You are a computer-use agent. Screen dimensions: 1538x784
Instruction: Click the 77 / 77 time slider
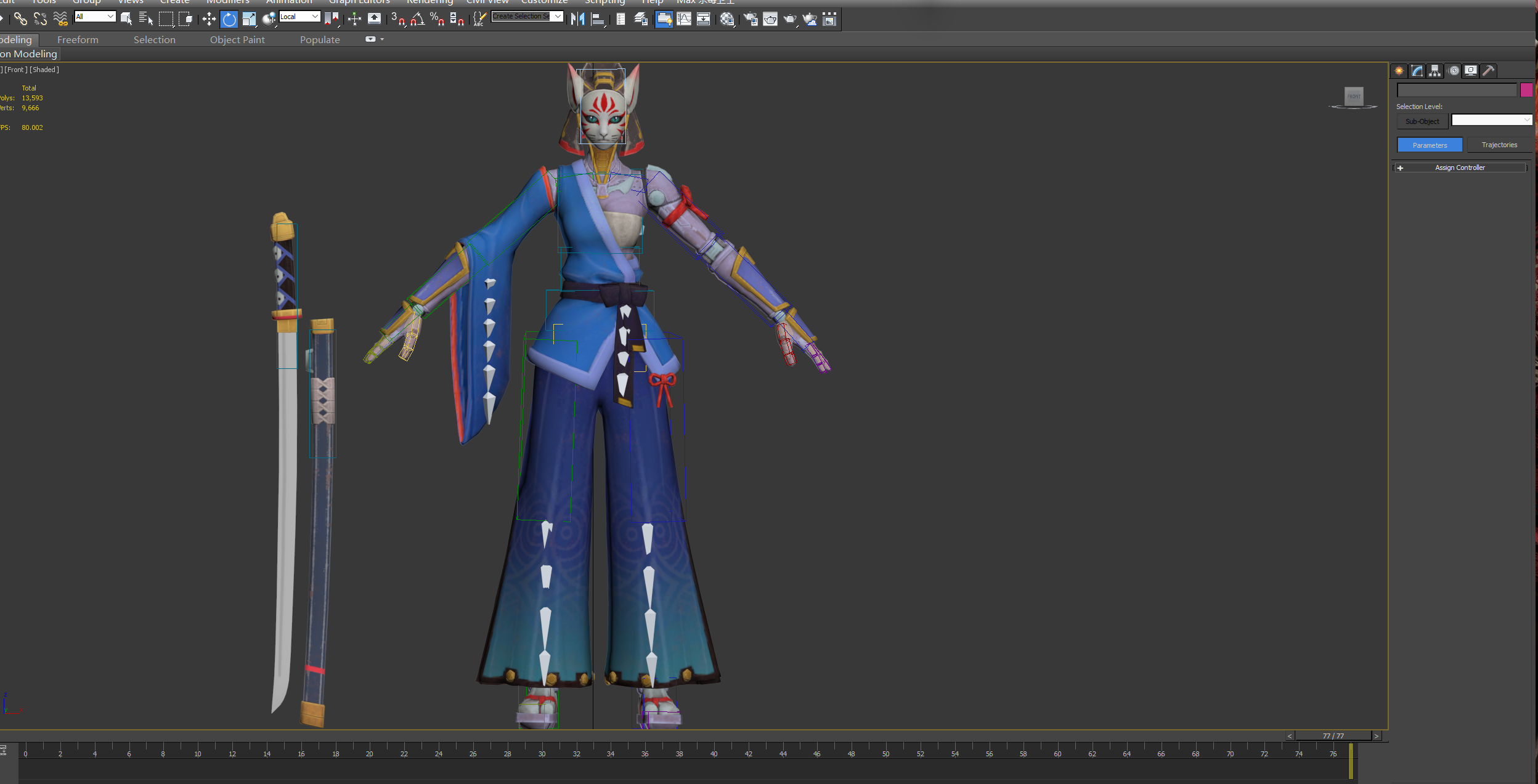(x=1333, y=736)
